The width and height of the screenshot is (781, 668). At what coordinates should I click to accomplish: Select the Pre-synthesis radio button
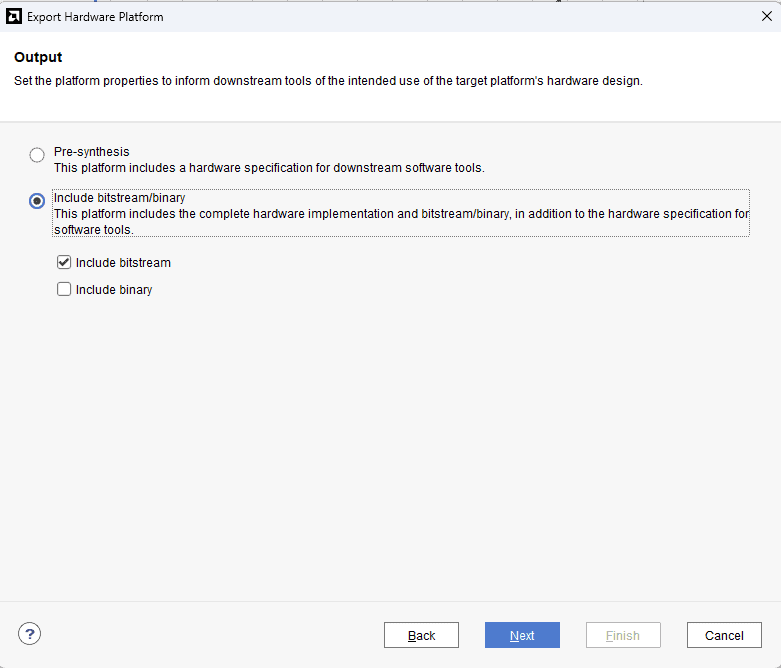(37, 155)
